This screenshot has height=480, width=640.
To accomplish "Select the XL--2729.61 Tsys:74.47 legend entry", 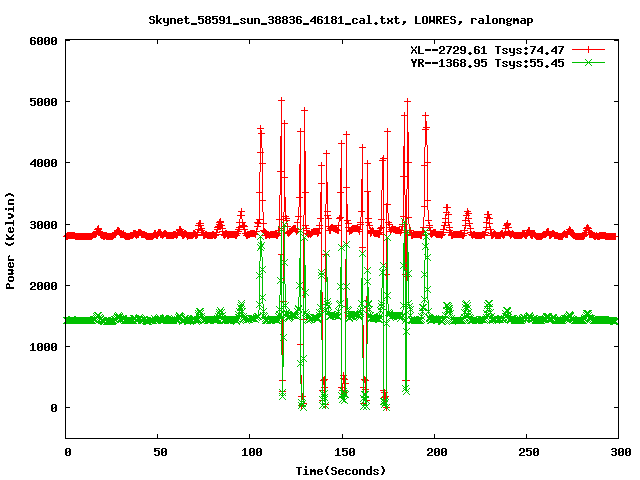I will click(x=487, y=50).
